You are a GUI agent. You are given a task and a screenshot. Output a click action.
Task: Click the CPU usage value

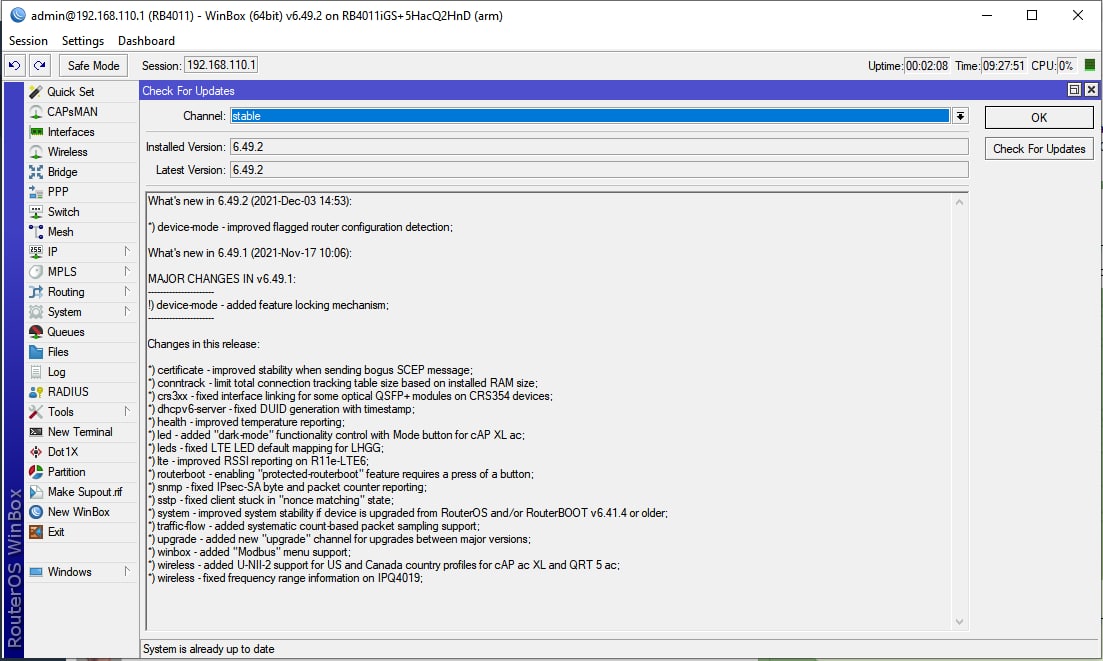point(1066,66)
